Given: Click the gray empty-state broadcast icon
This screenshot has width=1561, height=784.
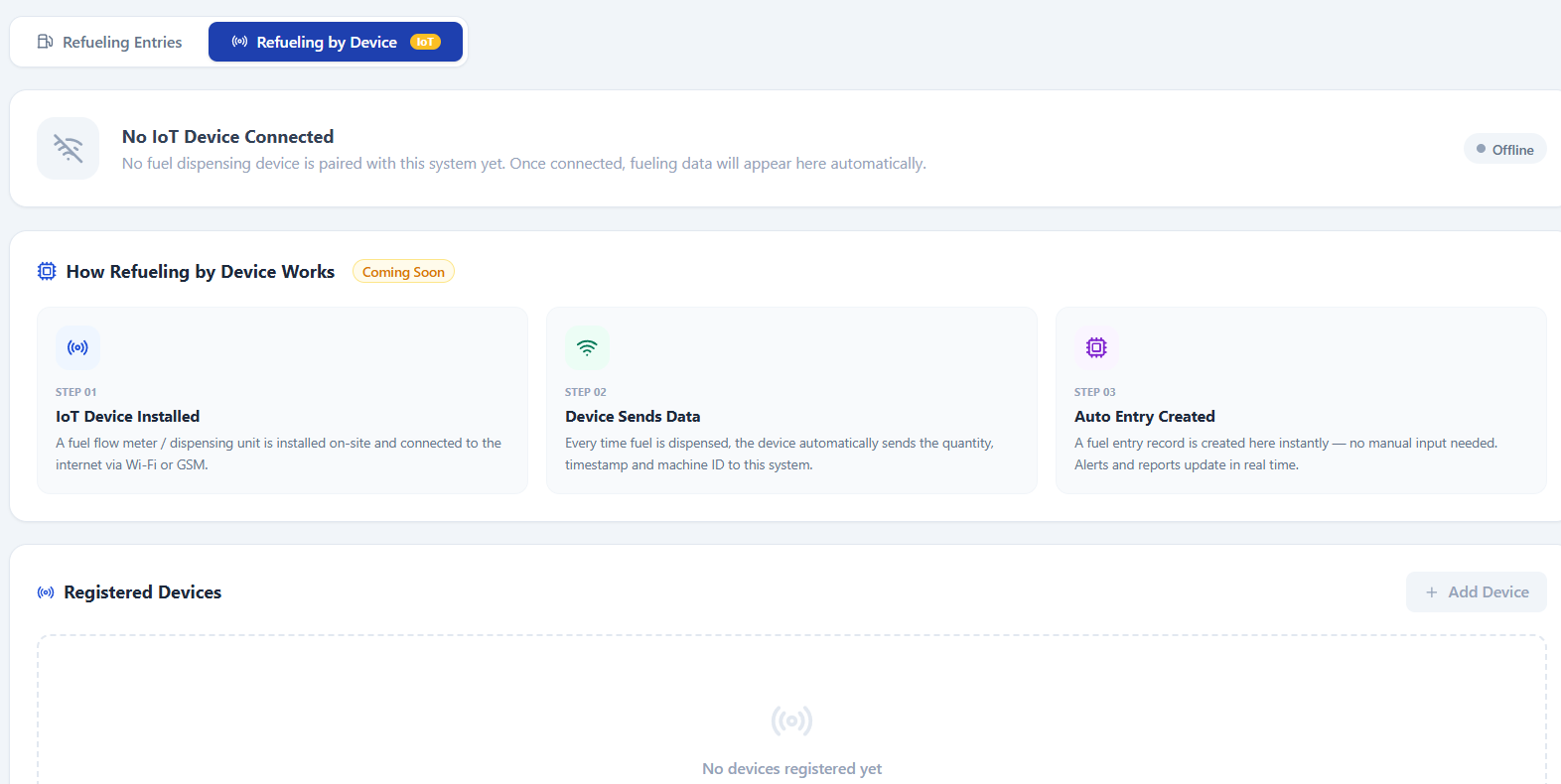Looking at the screenshot, I should point(791,720).
